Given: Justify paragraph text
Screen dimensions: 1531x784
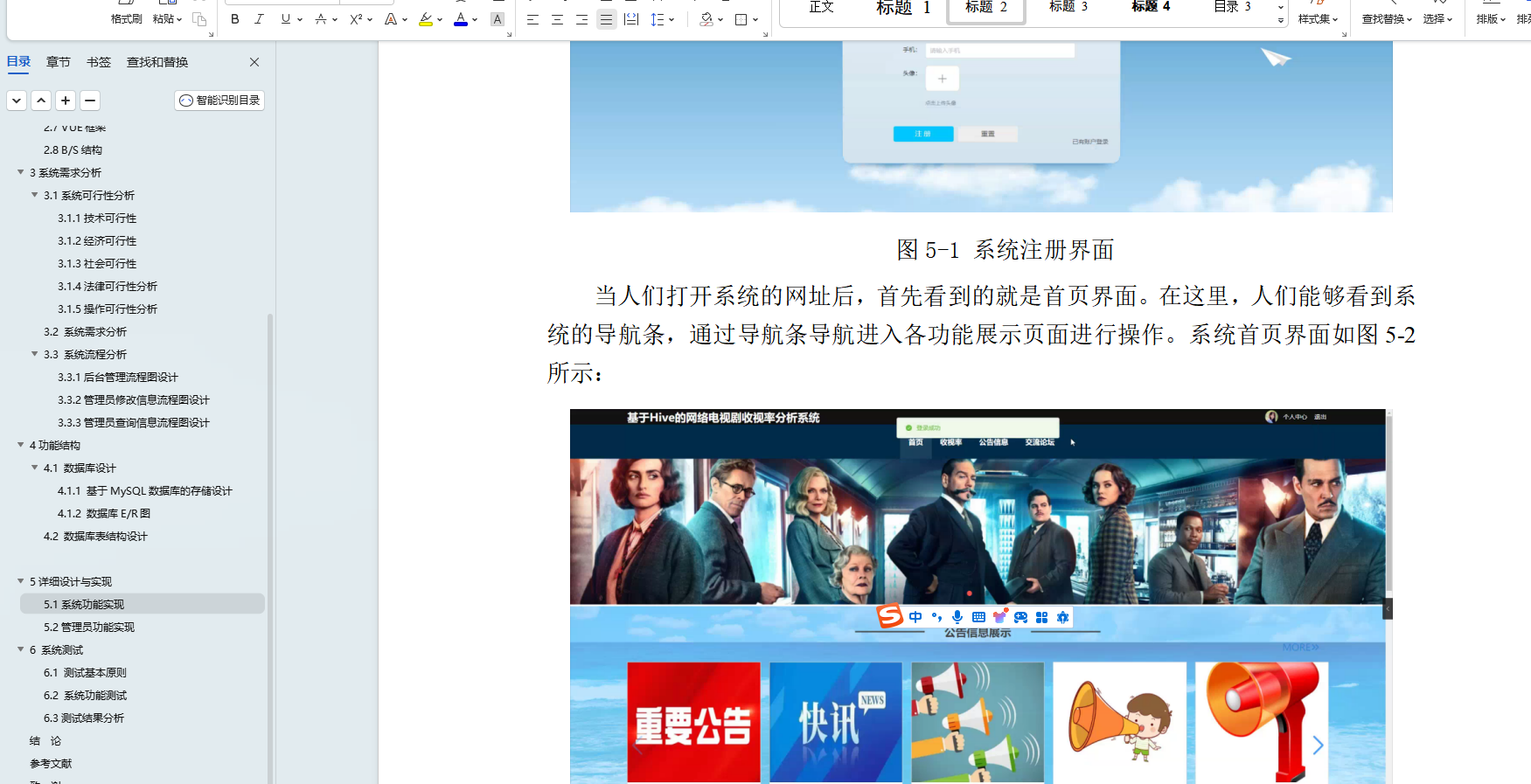Looking at the screenshot, I should 606,19.
